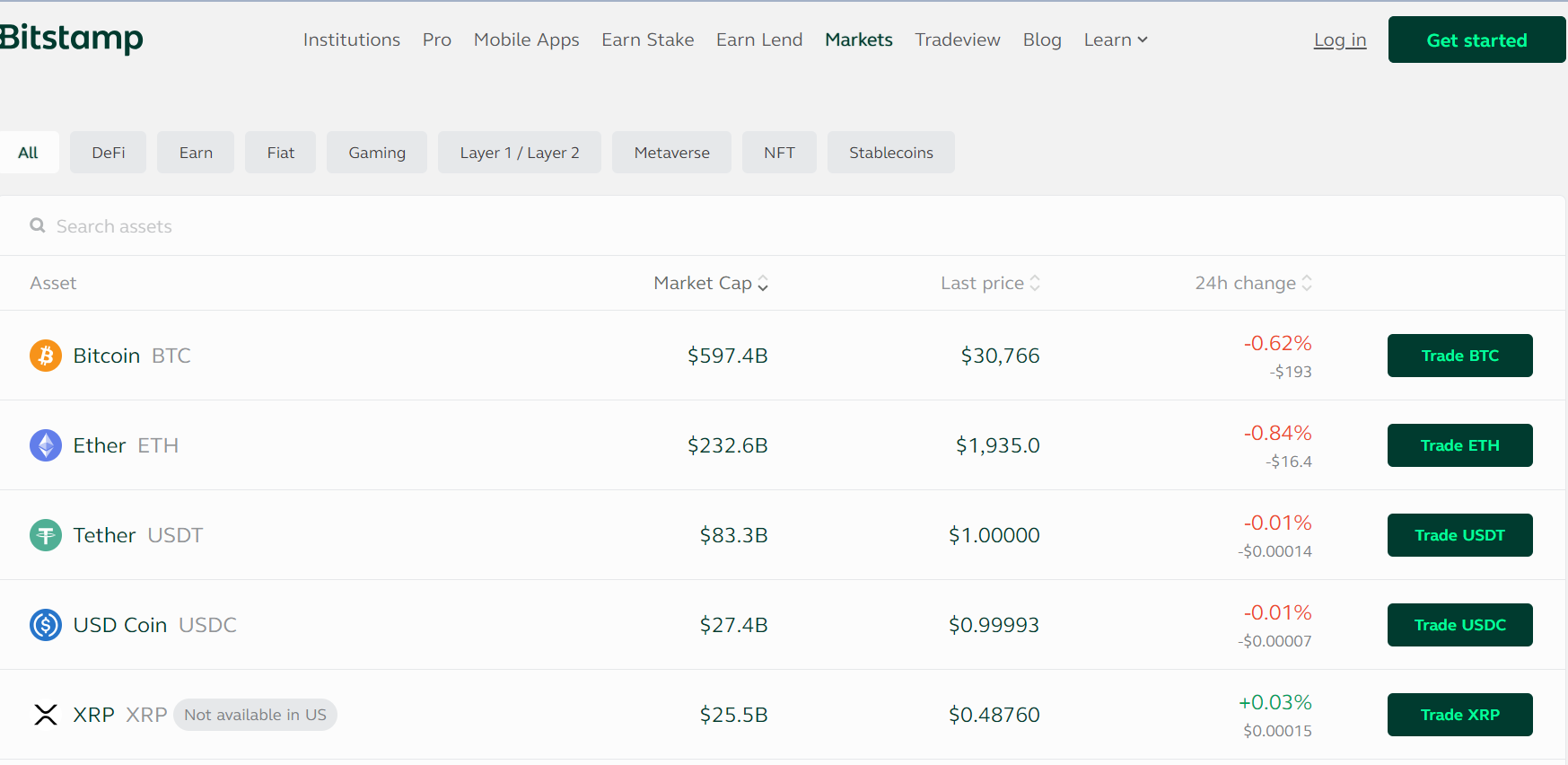Screen dimensions: 1568x765
Task: Click the Ether coin icon
Action: point(46,445)
